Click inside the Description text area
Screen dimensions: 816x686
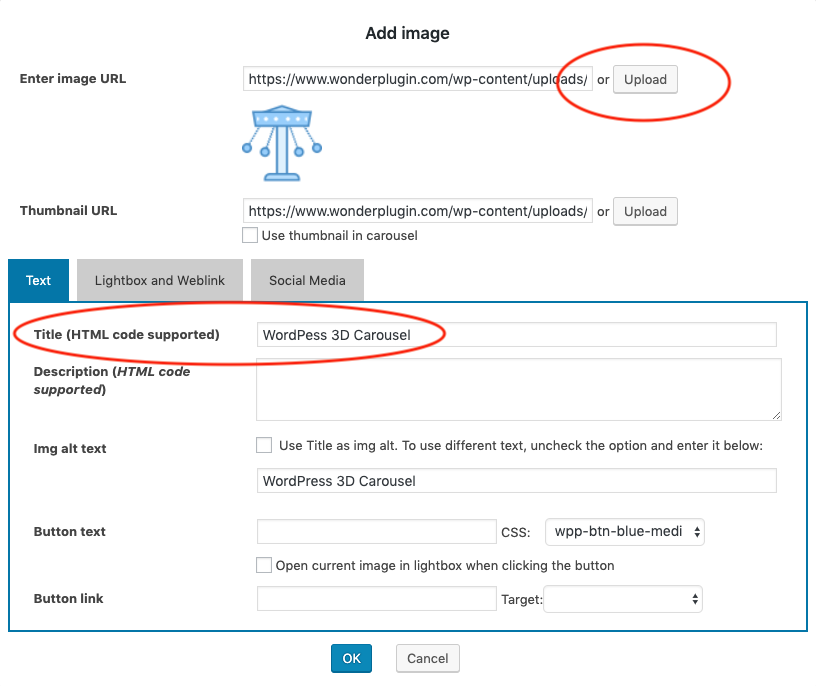[x=518, y=389]
